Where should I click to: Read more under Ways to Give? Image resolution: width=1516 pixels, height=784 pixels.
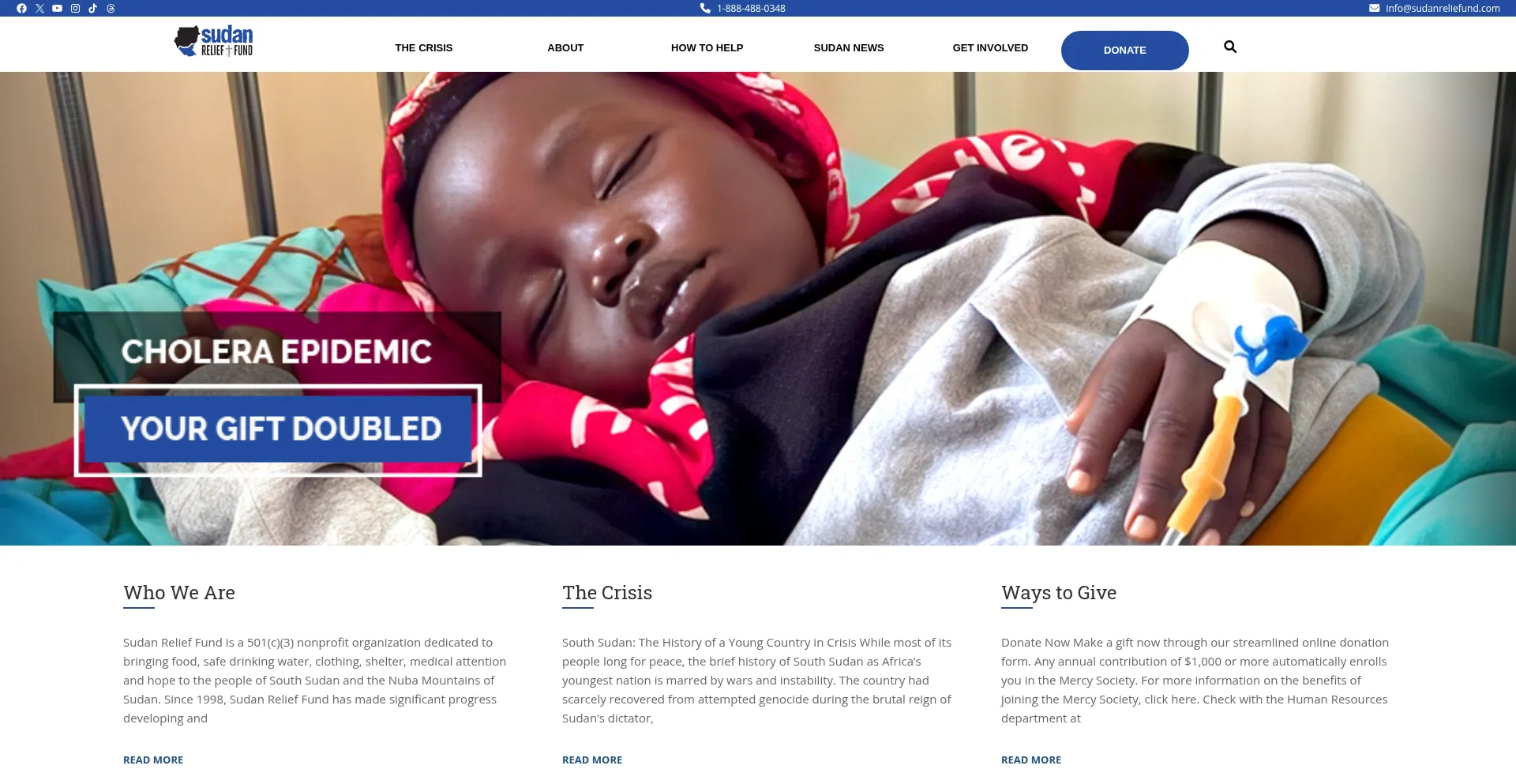coord(1031,760)
